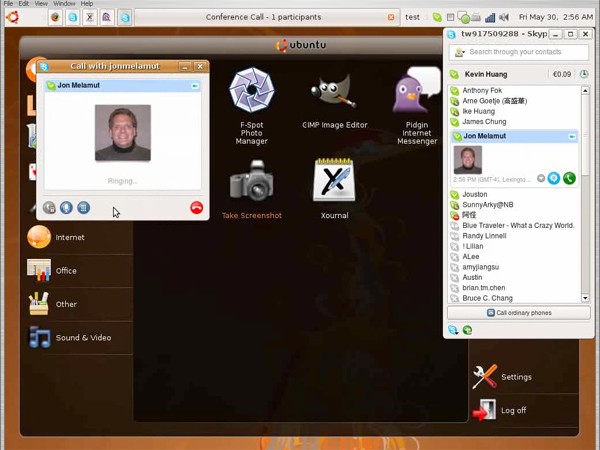This screenshot has width=600, height=450.
Task: Open dial pad in call window
Action: click(83, 208)
